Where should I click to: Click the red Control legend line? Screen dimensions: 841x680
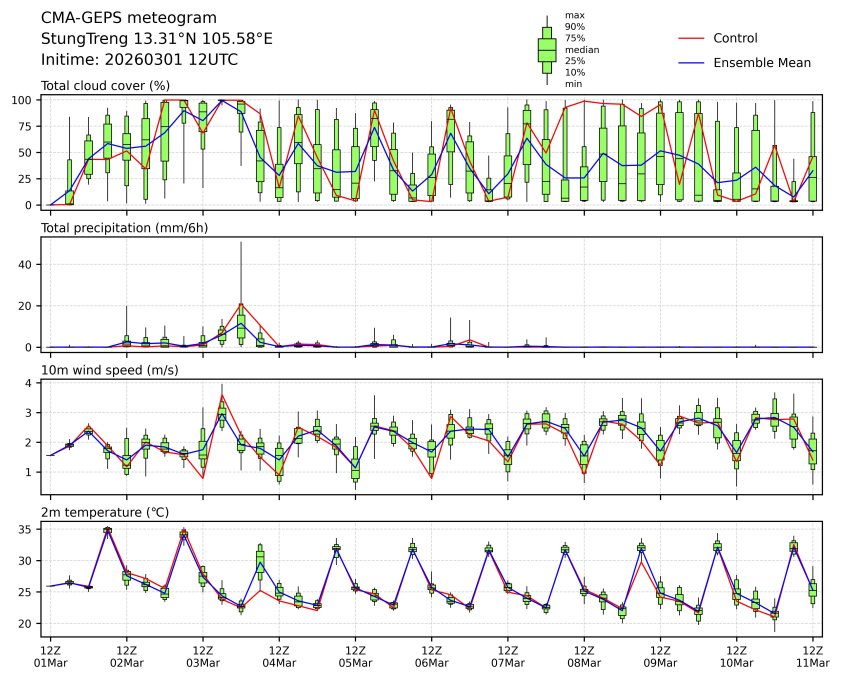tap(692, 38)
